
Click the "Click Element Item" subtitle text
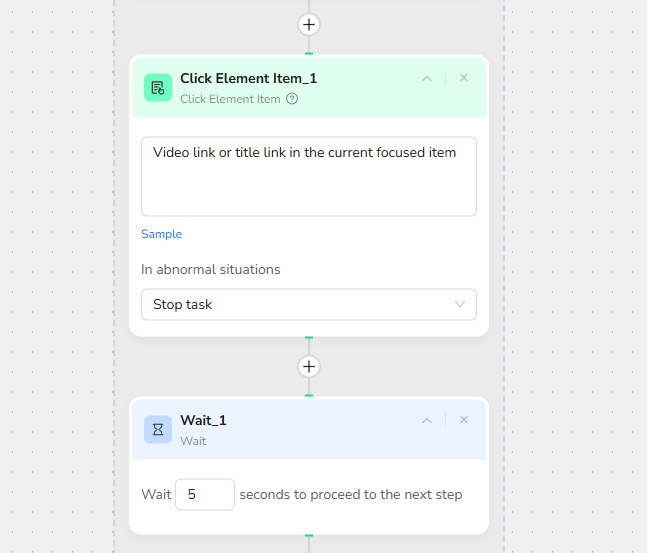[x=230, y=99]
